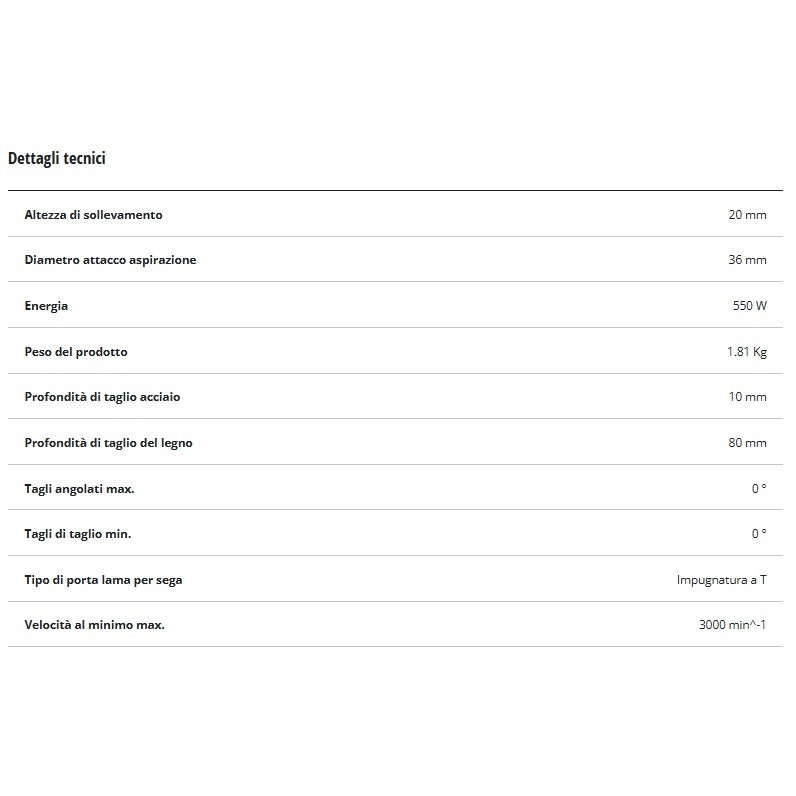Click the "Dettagli tecnici" heading
796x796 pixels.
[x=57, y=158]
